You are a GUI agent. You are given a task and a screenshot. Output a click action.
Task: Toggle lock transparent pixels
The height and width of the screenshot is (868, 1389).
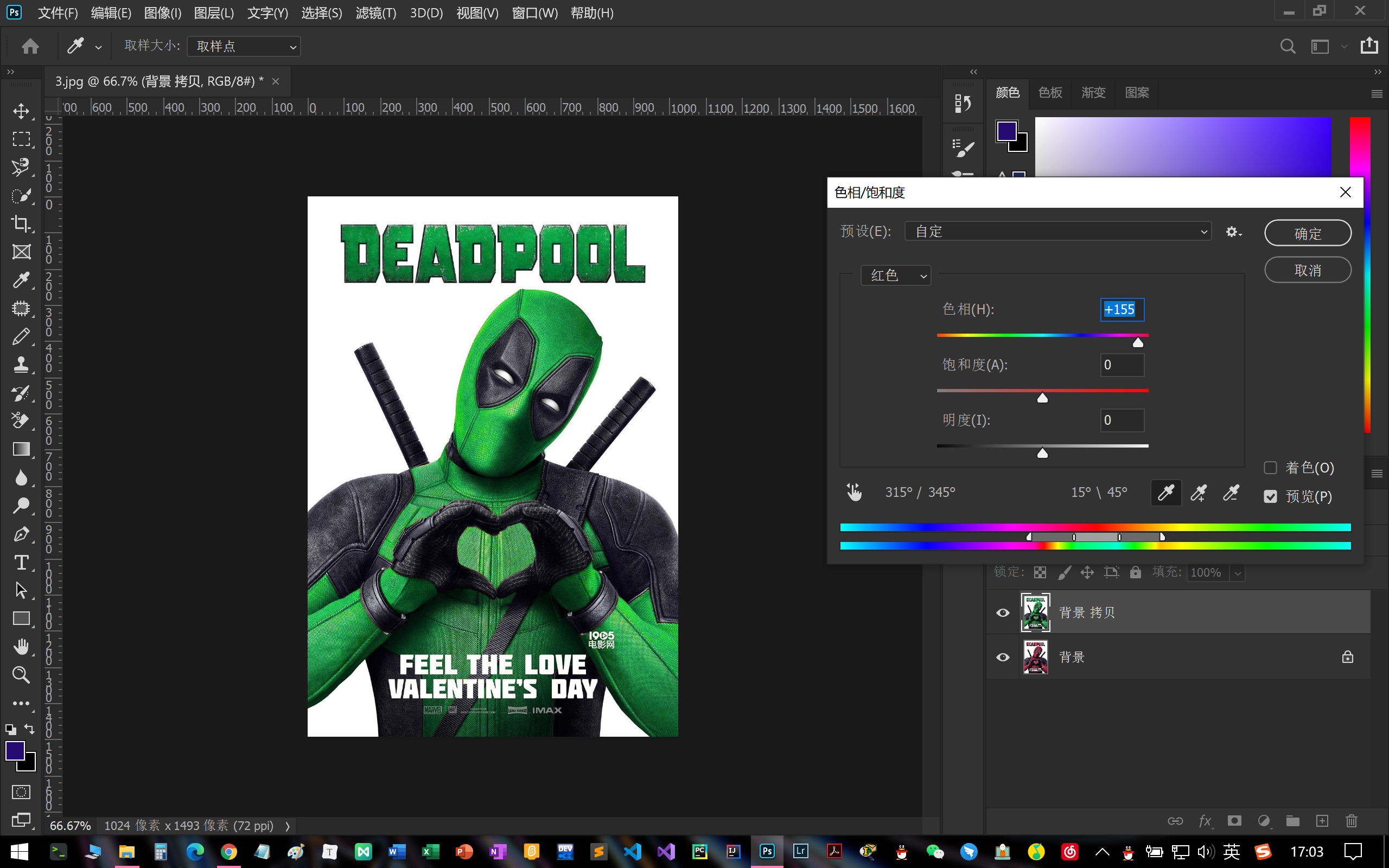[x=1040, y=572]
